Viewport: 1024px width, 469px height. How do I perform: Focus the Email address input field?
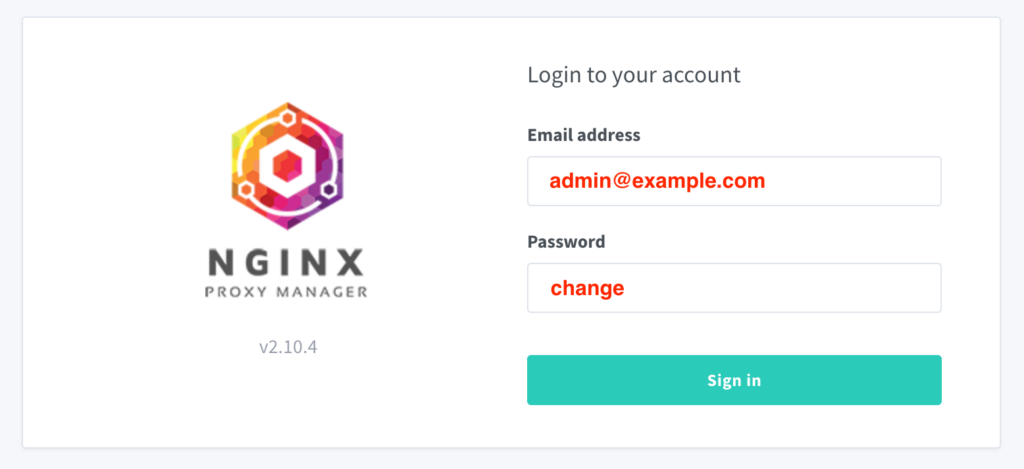(734, 181)
